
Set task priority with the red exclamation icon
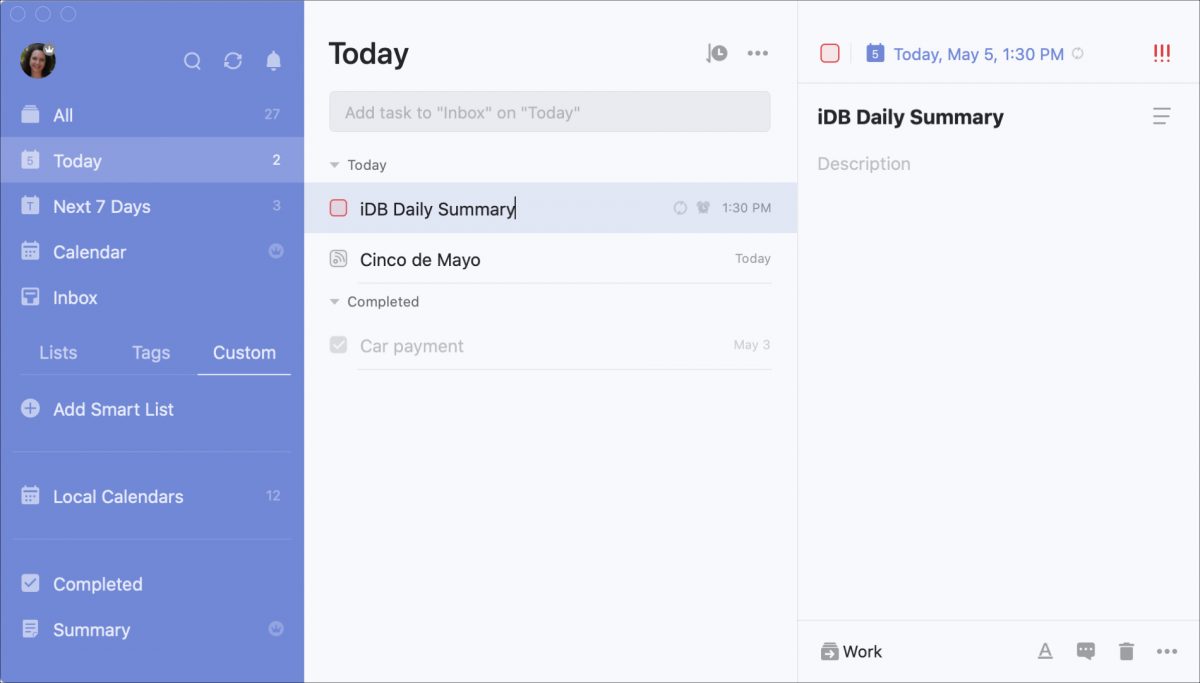(1160, 54)
